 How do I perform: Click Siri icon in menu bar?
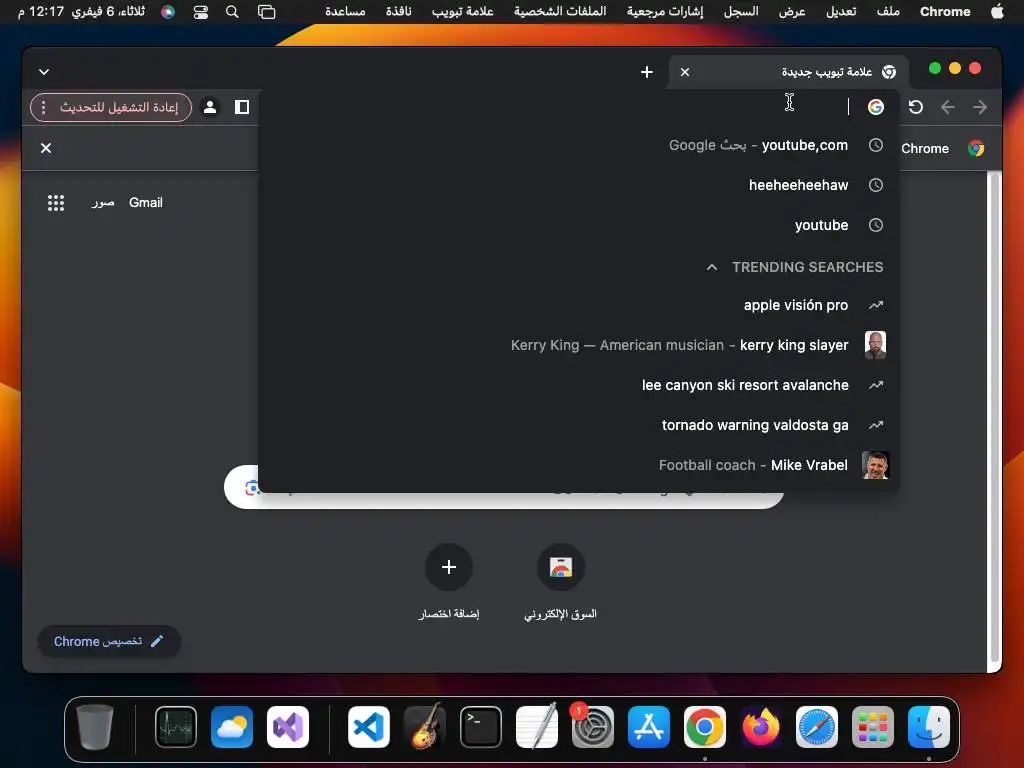[x=168, y=12]
